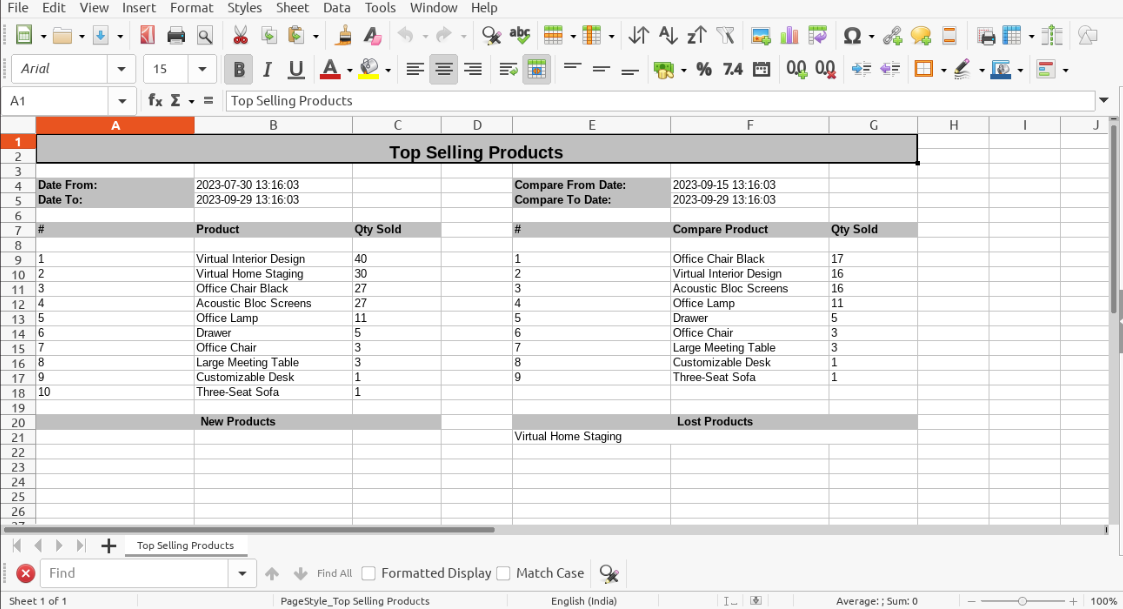Viewport: 1123px width, 609px height.
Task: Open the Borders dropdown arrow
Action: pyautogui.click(x=943, y=70)
